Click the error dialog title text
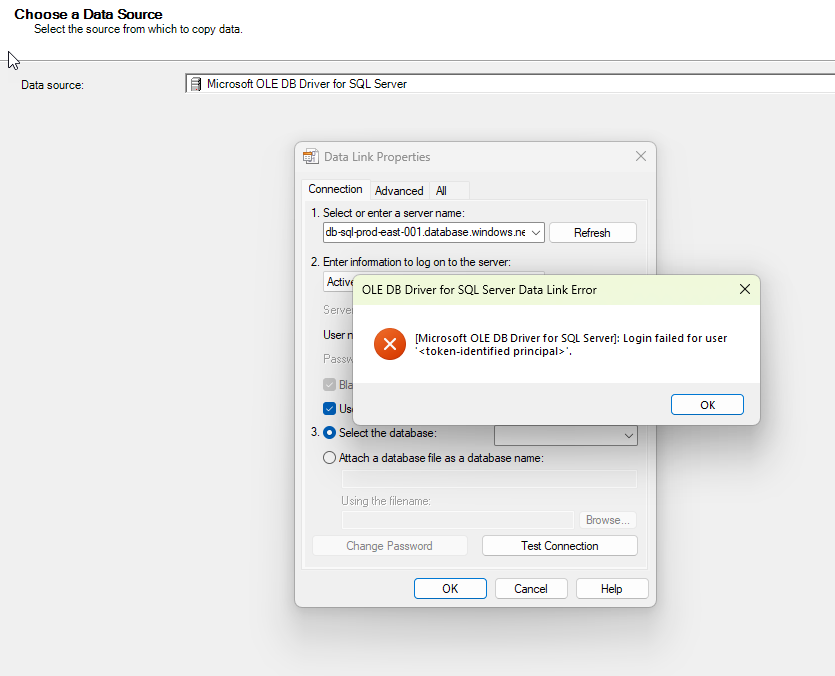This screenshot has width=835, height=676. coord(479,290)
